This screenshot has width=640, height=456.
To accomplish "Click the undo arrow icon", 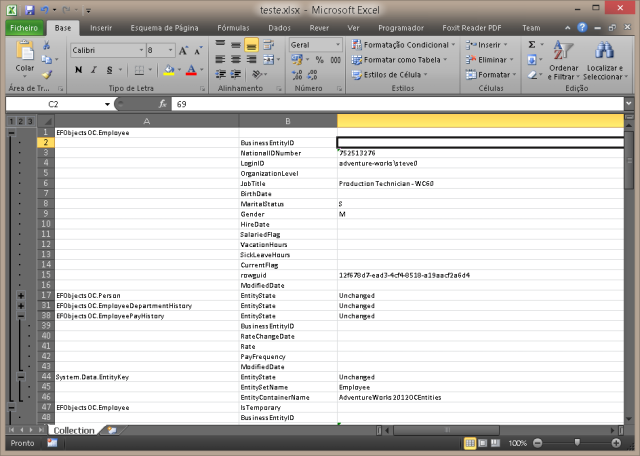I will click(45, 10).
